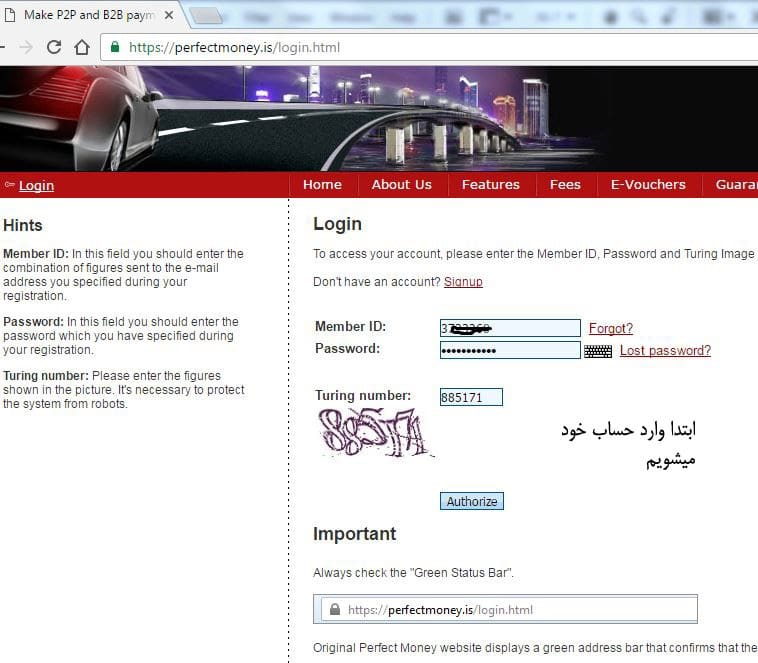
Task: Click the Login heading text
Action: pyautogui.click(x=337, y=224)
